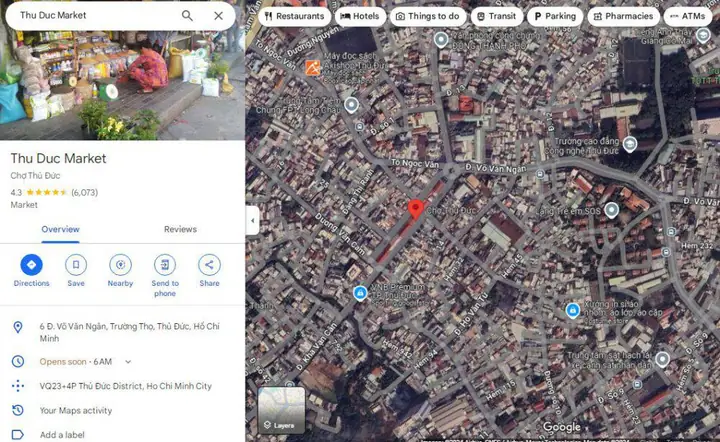This screenshot has height=442, width=720.
Task: Select Trường cao đẳng Công nghệ marker
Action: (630, 145)
